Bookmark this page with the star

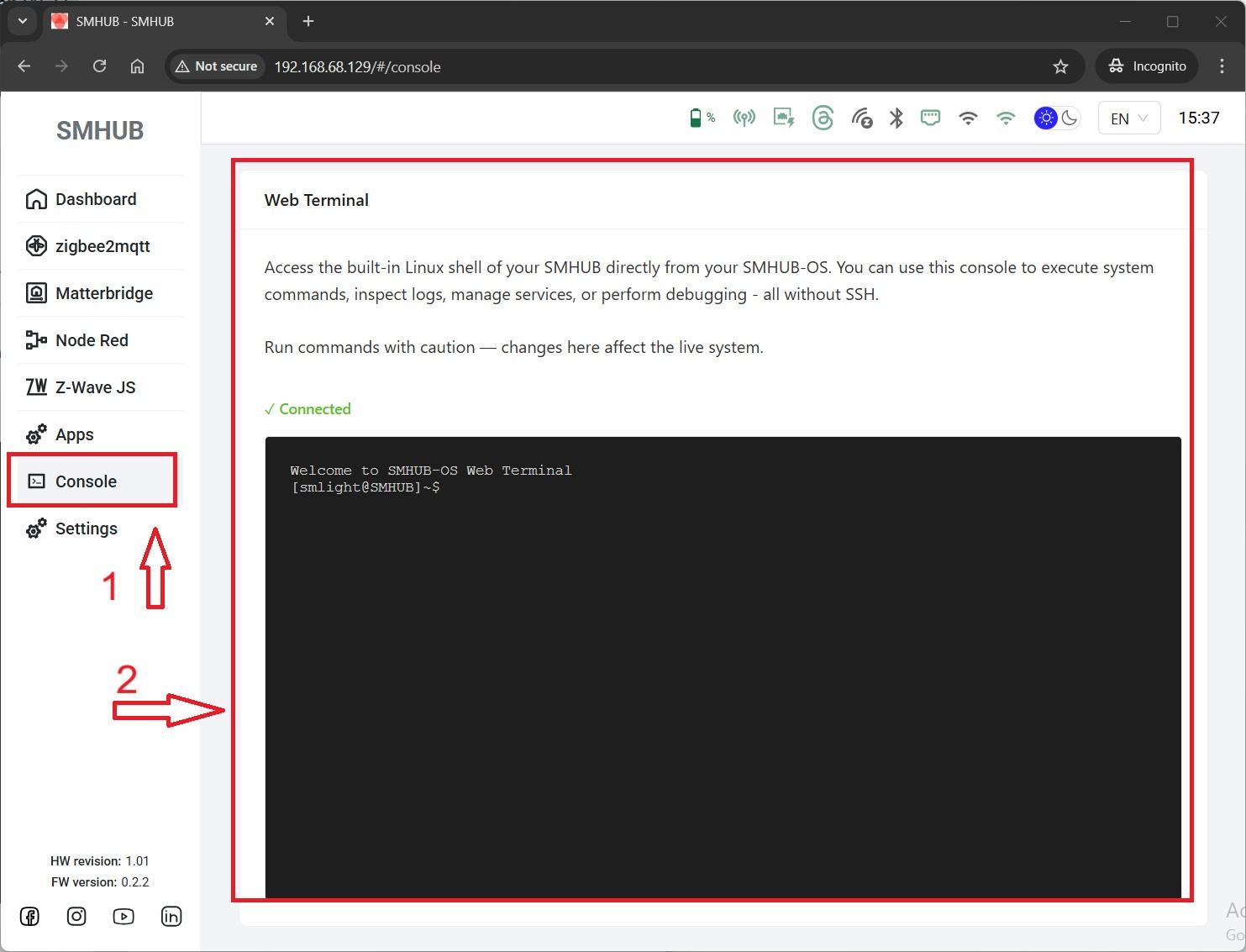[x=1060, y=66]
